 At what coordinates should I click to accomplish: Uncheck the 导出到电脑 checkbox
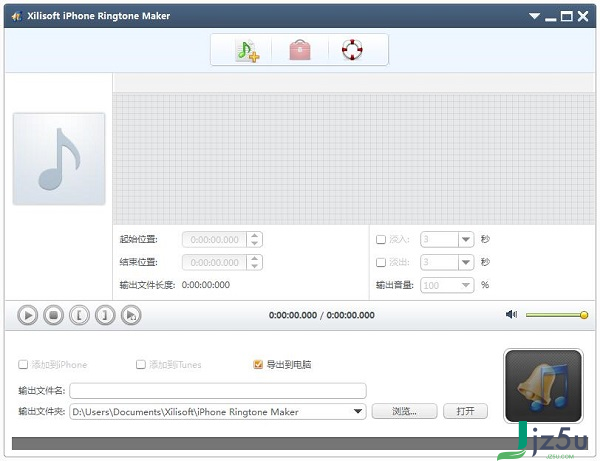tap(258, 365)
